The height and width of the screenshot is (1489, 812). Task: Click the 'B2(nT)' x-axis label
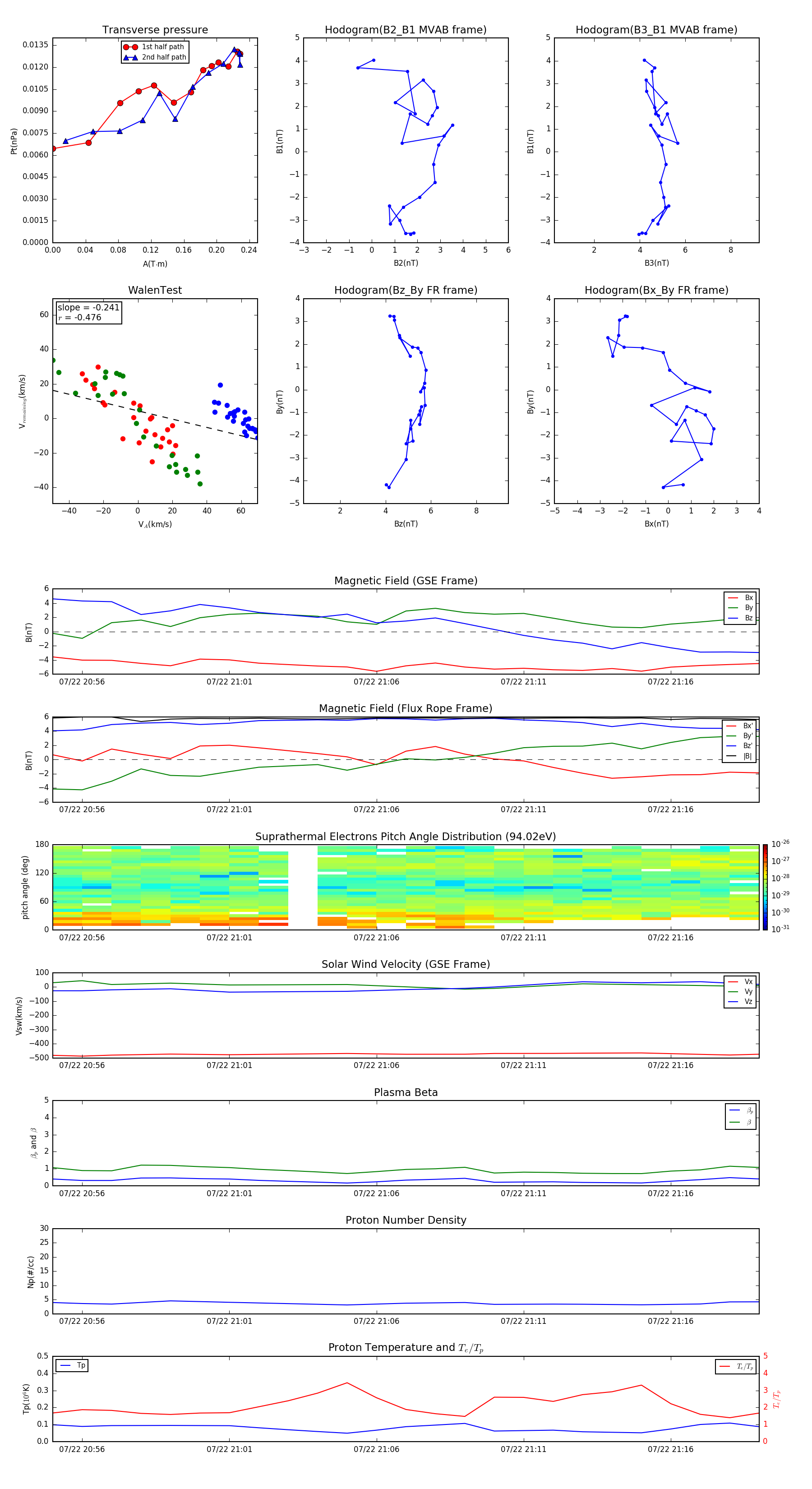[406, 263]
